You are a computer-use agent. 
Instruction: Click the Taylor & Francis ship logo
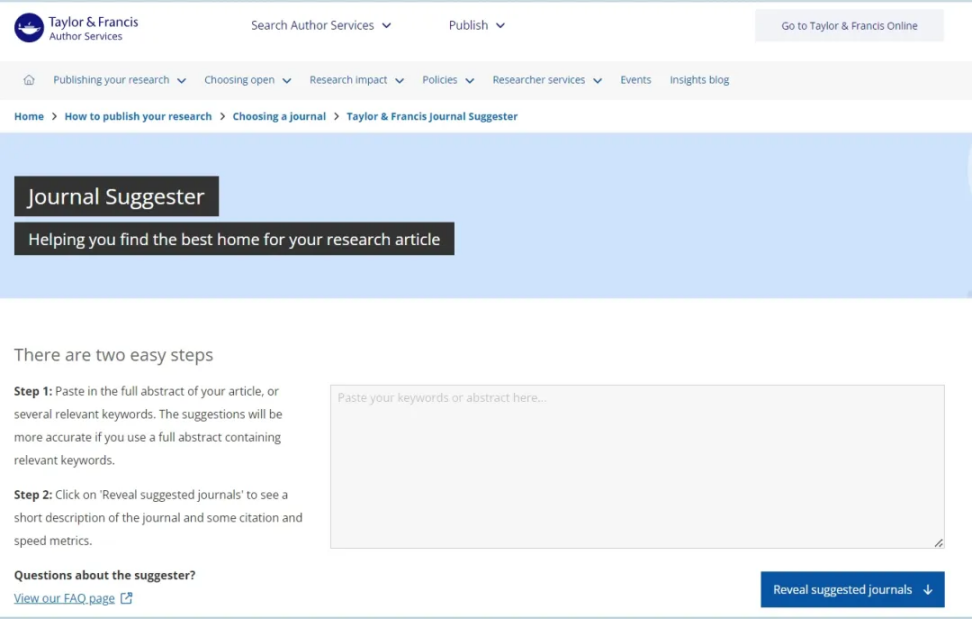tap(29, 28)
